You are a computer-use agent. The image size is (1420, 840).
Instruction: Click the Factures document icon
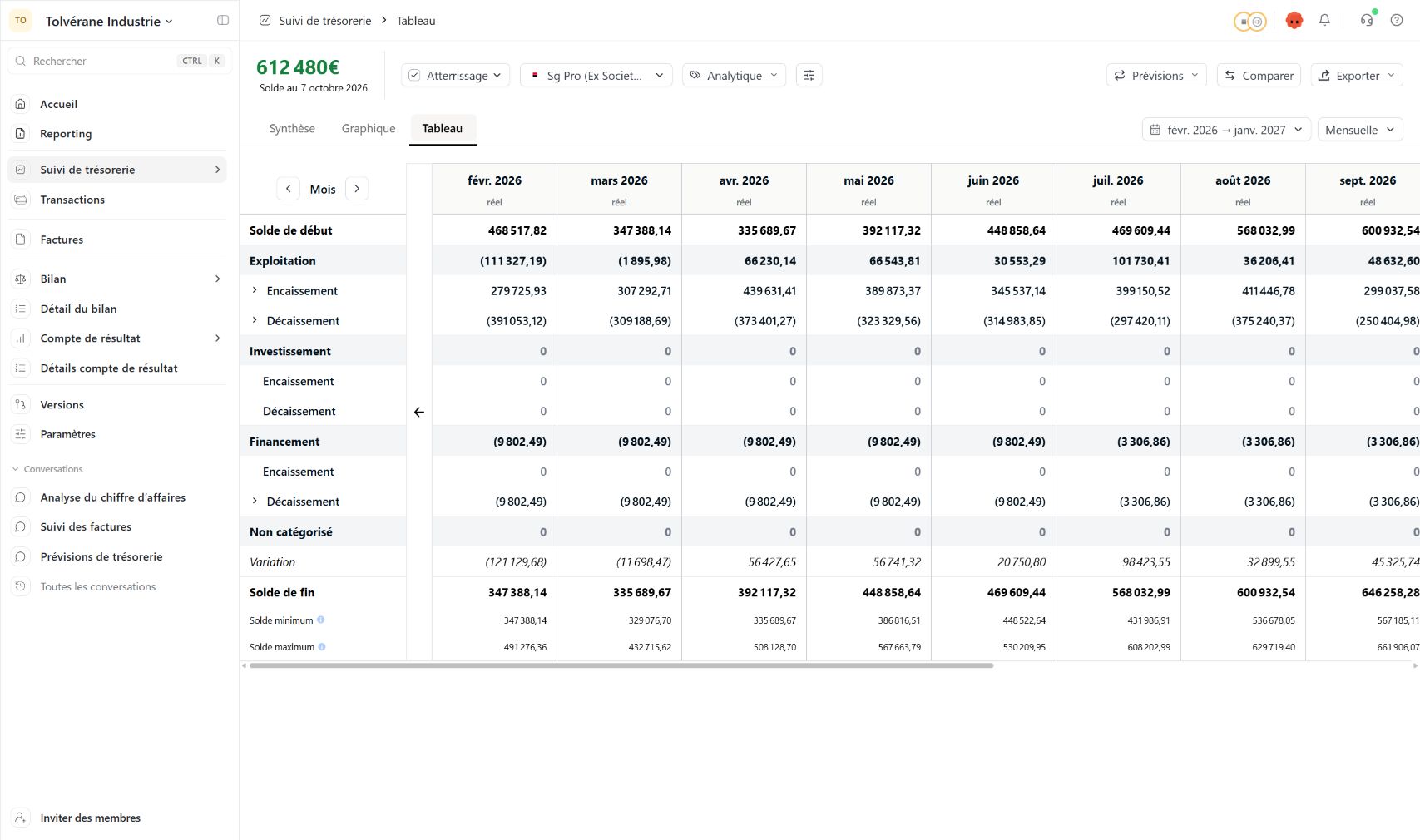coord(21,240)
